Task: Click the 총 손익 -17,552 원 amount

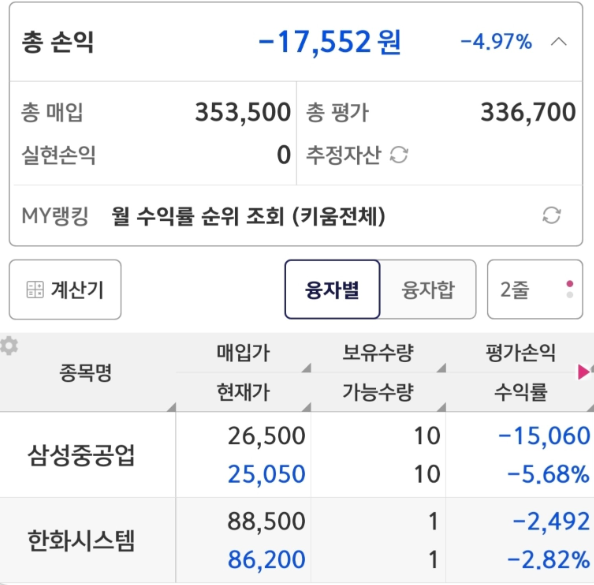Action: coord(329,42)
